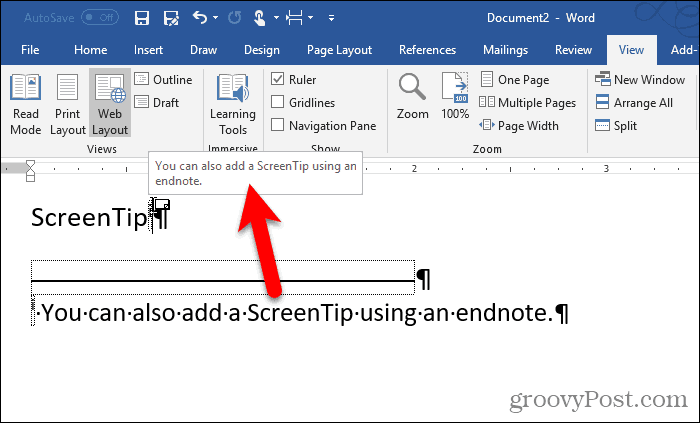Switch to the Insert tab
700x423 pixels.
[x=148, y=50]
